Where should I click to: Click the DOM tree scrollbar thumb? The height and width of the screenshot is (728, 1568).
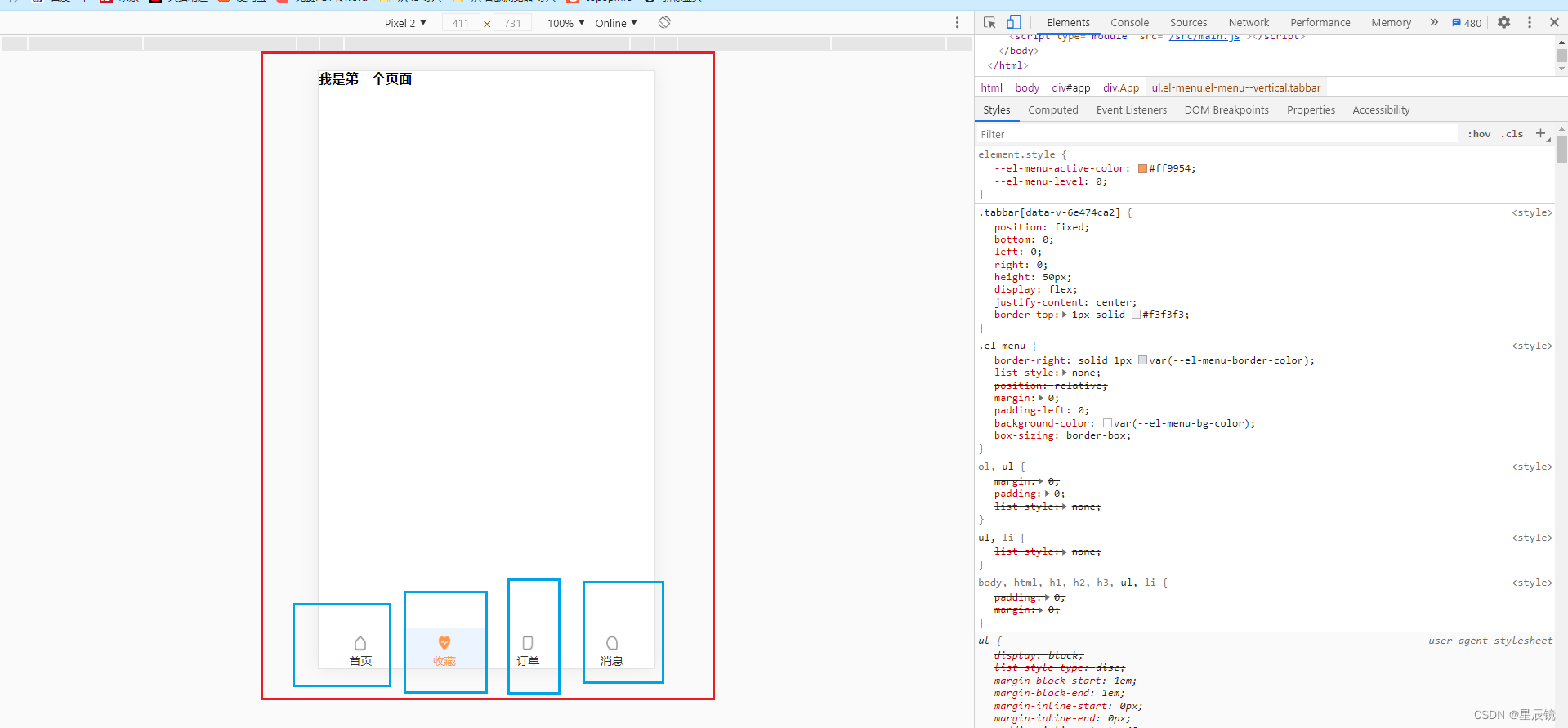(1561, 56)
